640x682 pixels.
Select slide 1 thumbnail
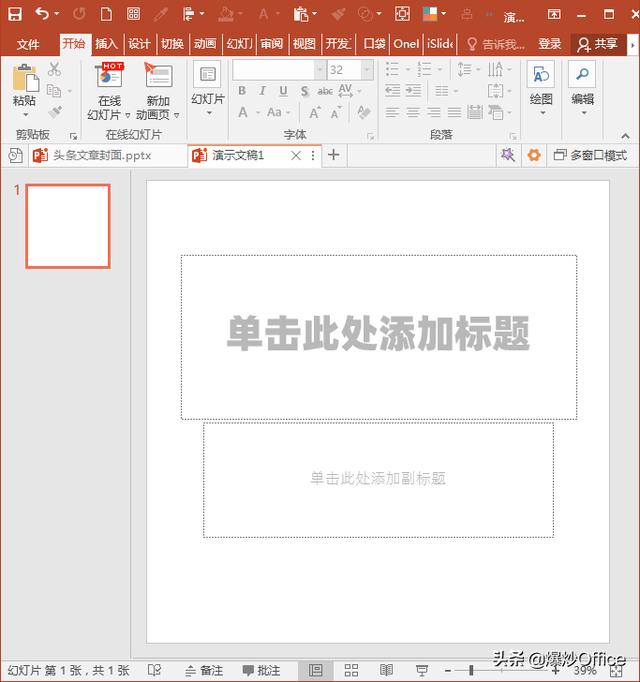coord(68,226)
